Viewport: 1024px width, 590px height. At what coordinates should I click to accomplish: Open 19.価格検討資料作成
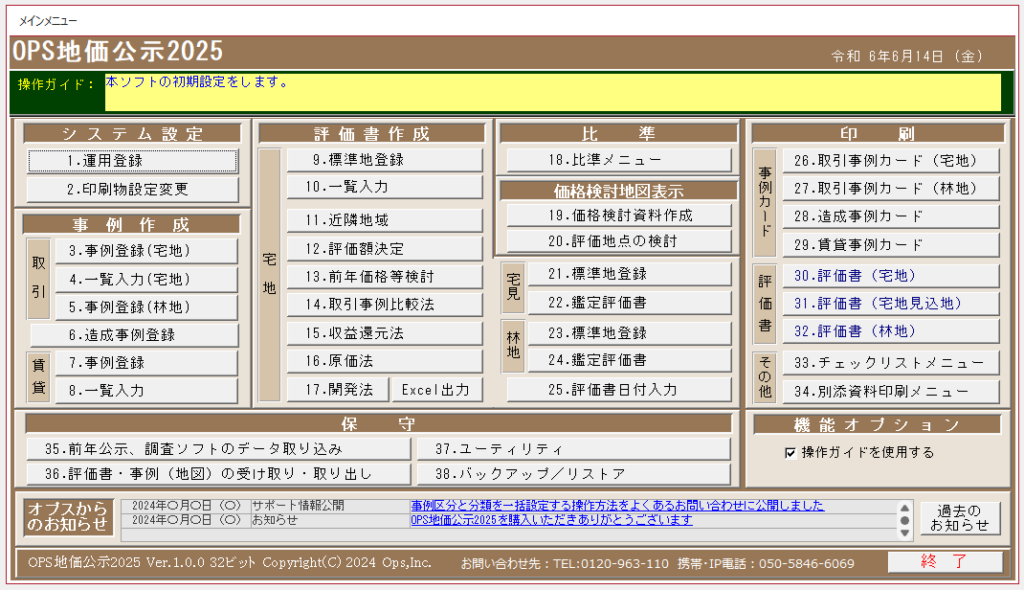pos(618,215)
